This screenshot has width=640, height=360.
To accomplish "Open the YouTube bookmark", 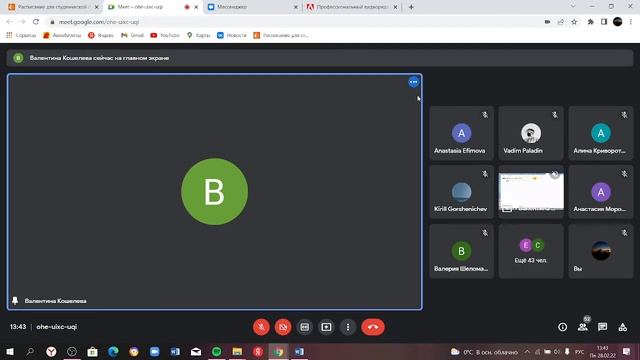I will pyautogui.click(x=165, y=36).
